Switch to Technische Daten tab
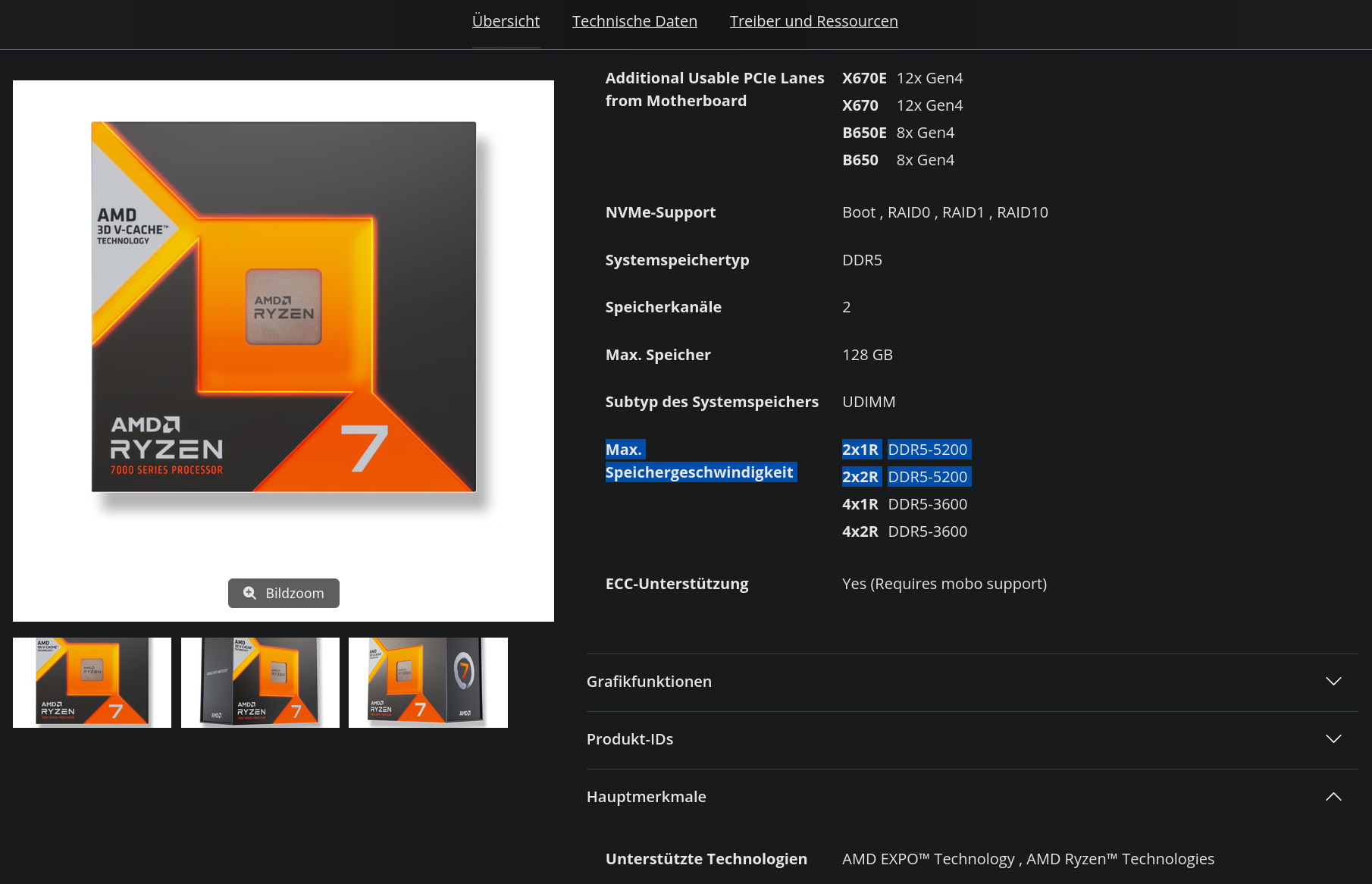Image resolution: width=1372 pixels, height=884 pixels. coord(634,21)
